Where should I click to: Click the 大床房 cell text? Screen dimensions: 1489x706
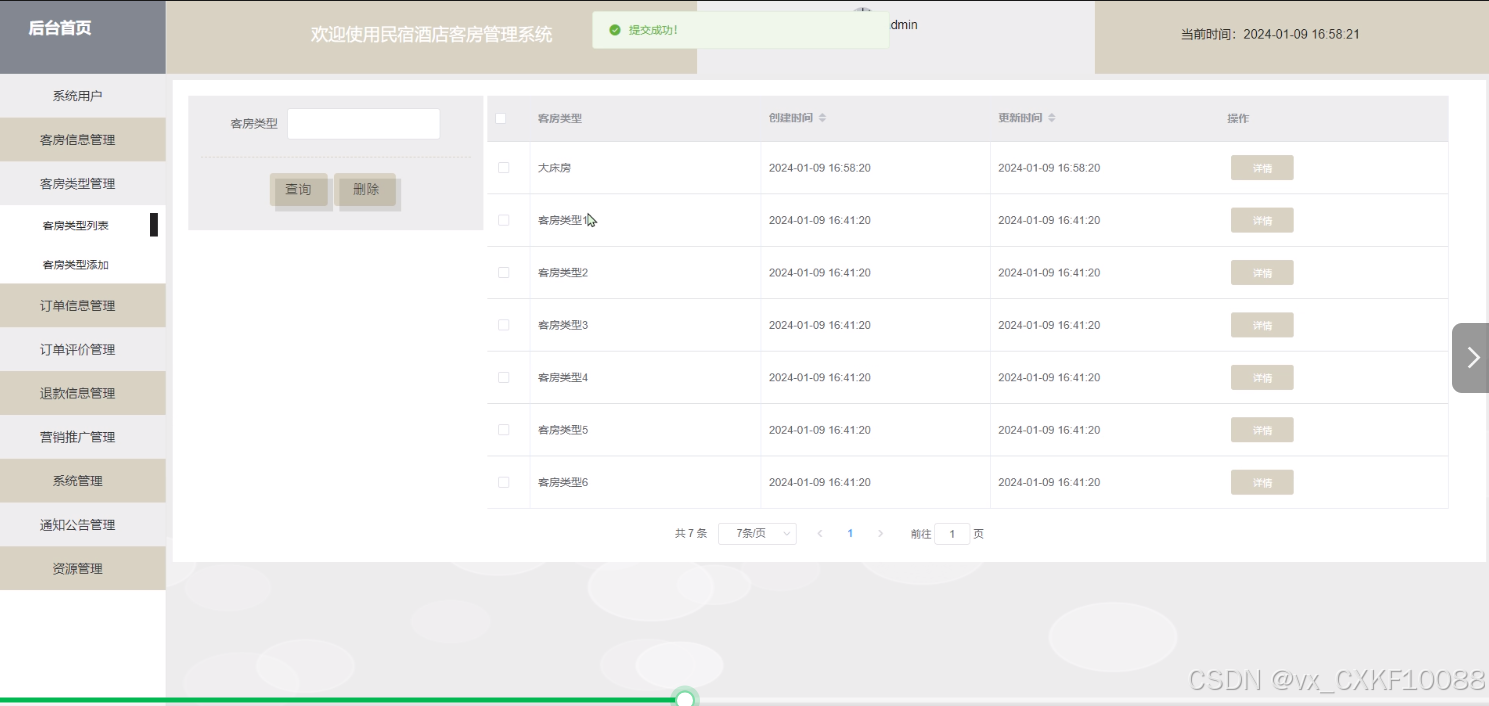[554, 168]
